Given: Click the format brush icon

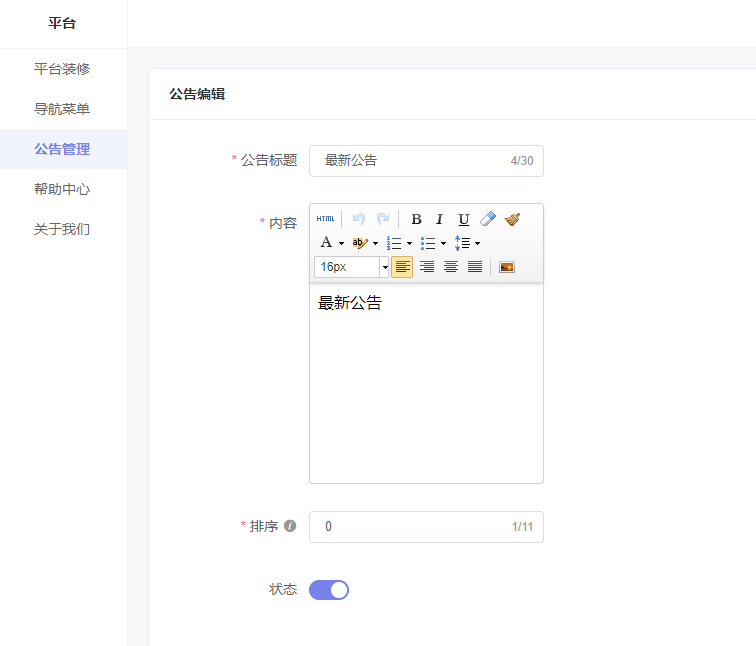Looking at the screenshot, I should tap(512, 219).
